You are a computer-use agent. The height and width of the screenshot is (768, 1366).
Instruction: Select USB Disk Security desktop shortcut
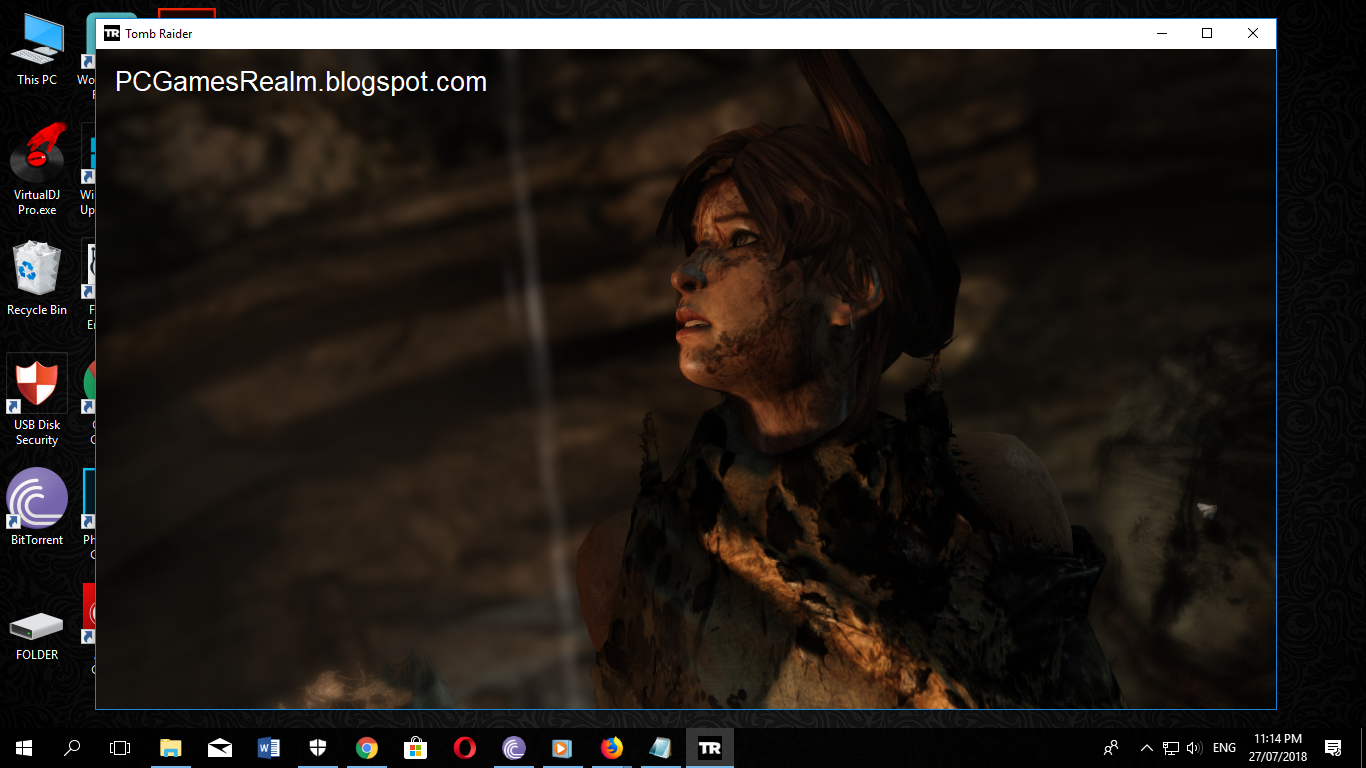click(x=37, y=400)
